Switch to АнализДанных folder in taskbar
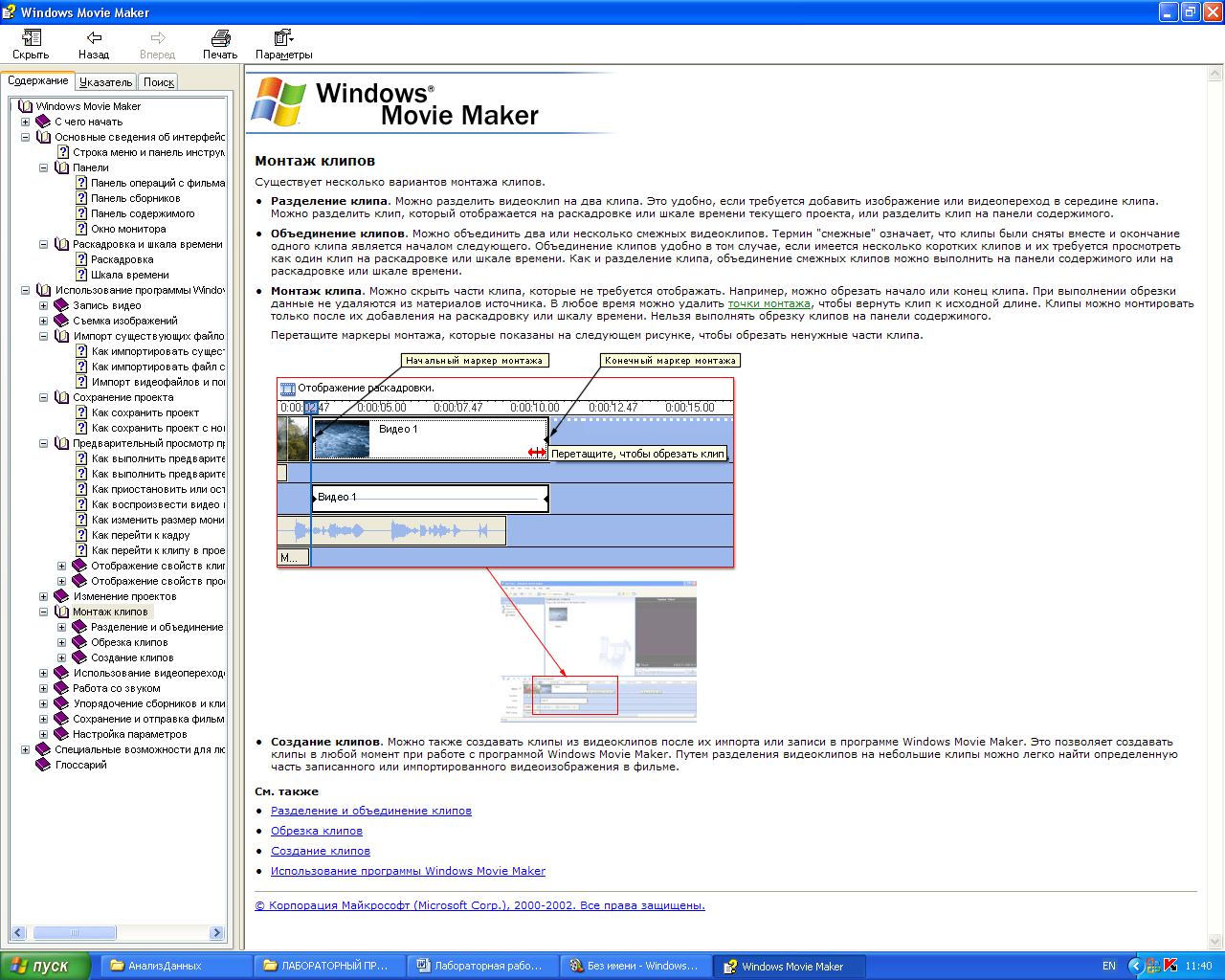 coord(176,966)
